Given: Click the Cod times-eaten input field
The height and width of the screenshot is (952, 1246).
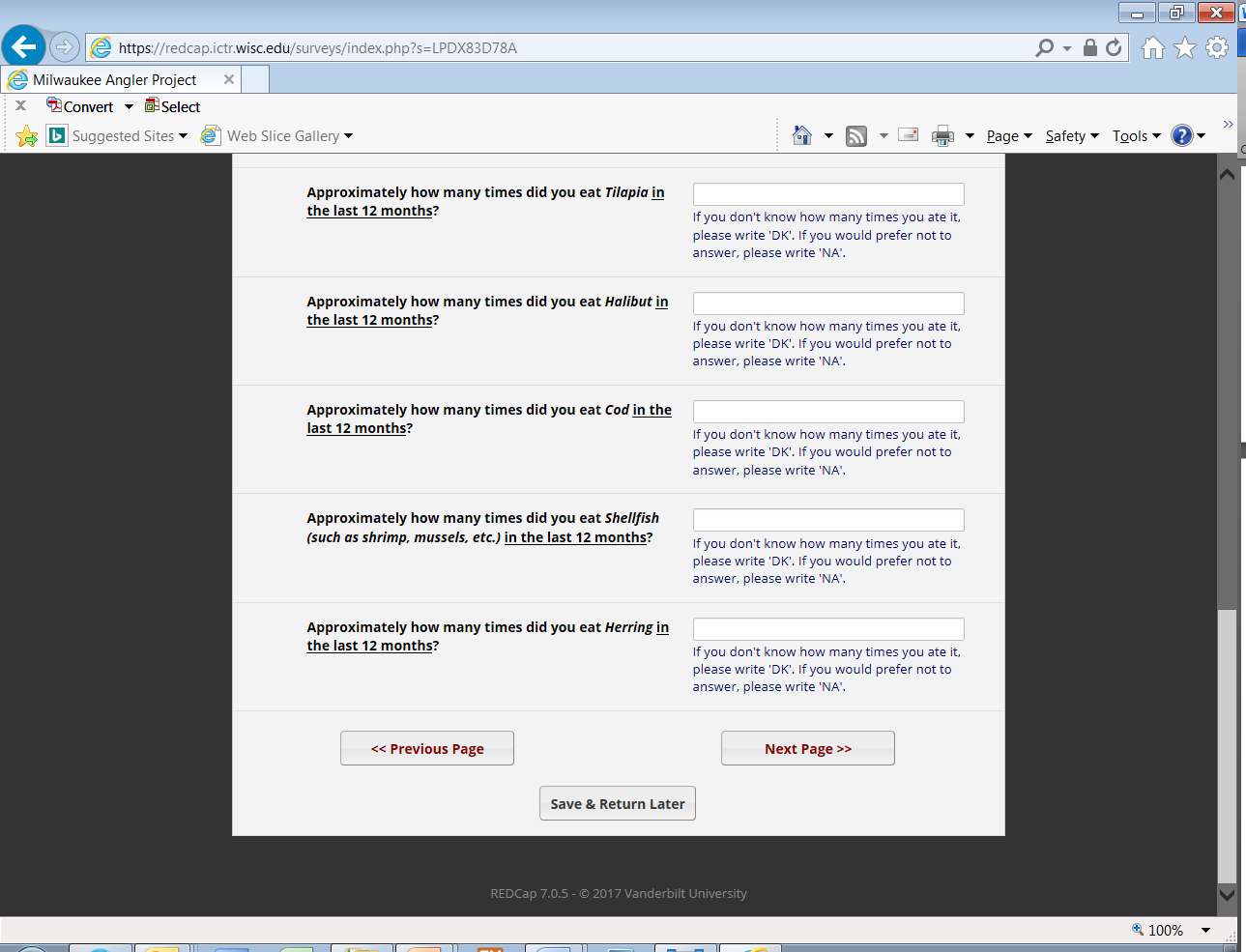Looking at the screenshot, I should [828, 412].
